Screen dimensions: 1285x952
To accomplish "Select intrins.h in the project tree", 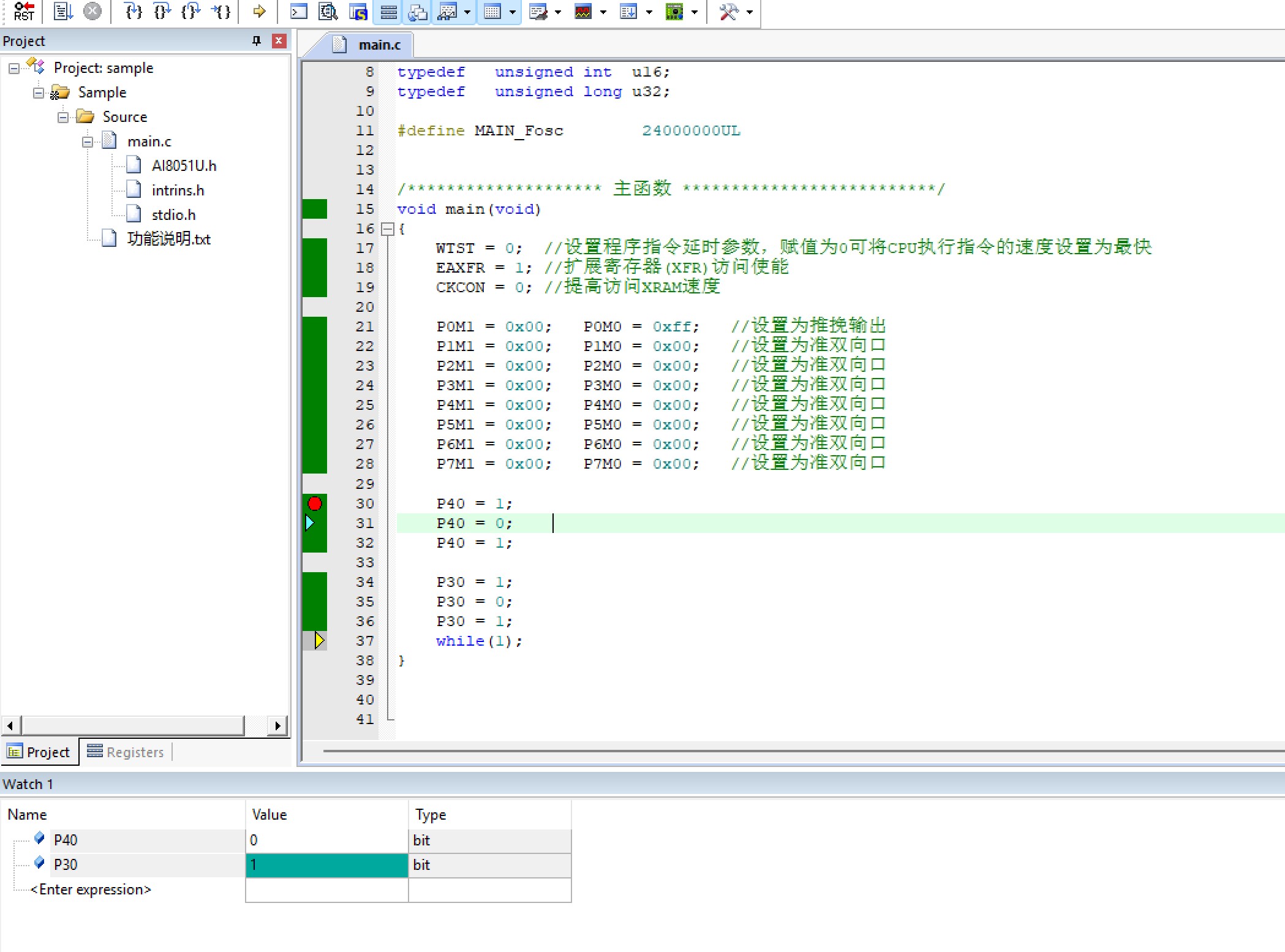I will [x=178, y=190].
